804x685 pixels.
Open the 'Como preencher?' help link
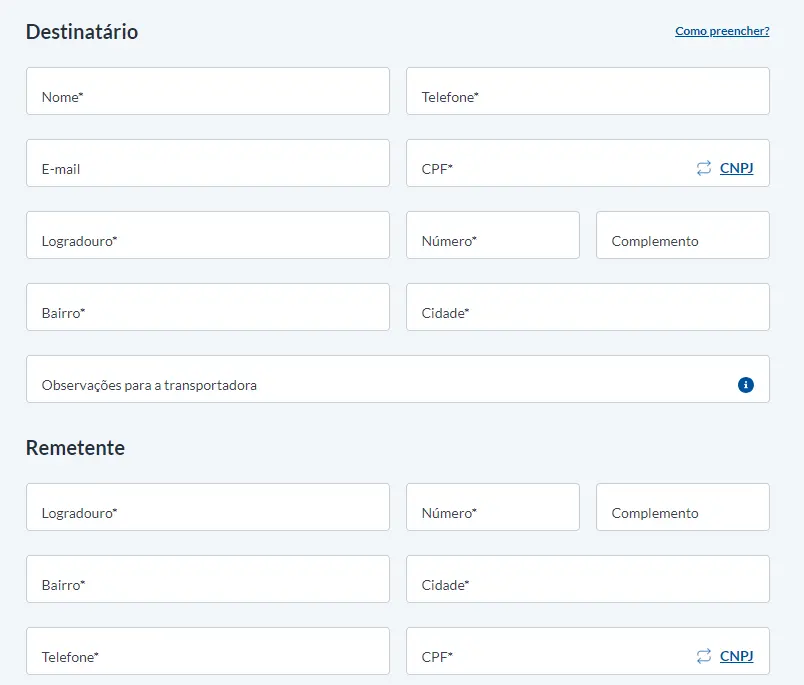point(722,31)
